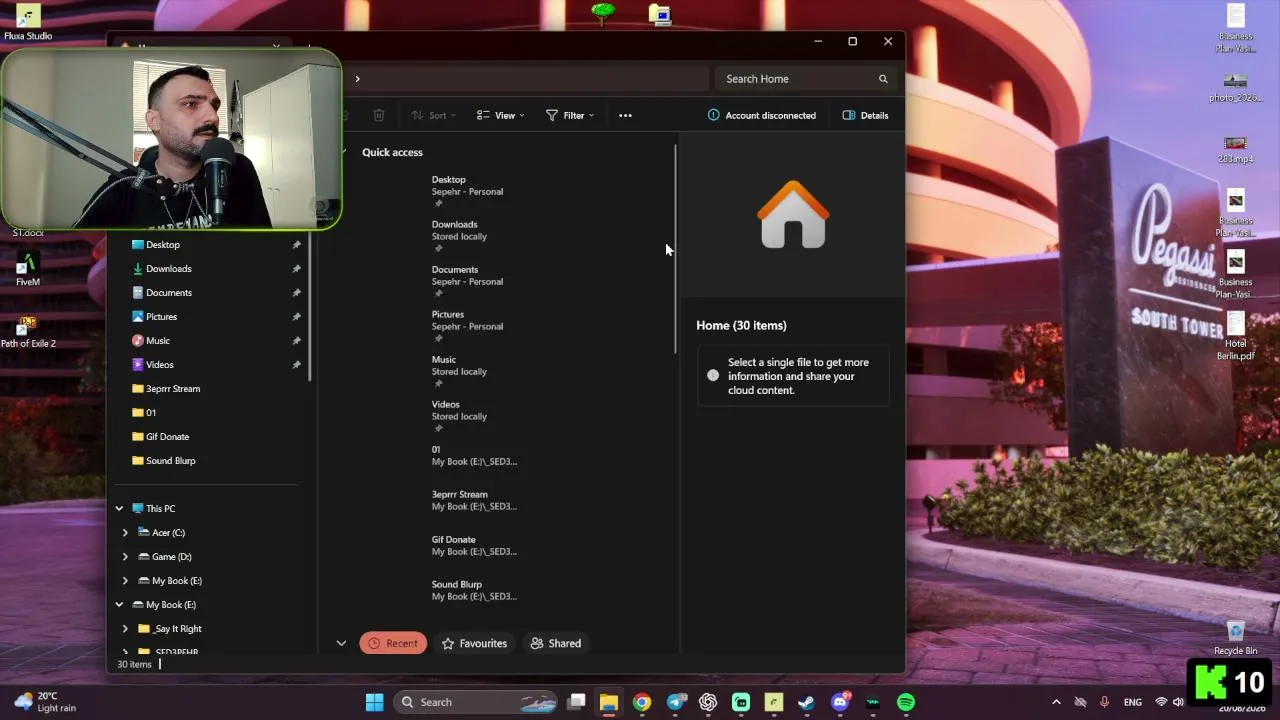Unpin Downloads using its sidebar pin icon
Image resolution: width=1280 pixels, height=720 pixels.
pos(296,269)
